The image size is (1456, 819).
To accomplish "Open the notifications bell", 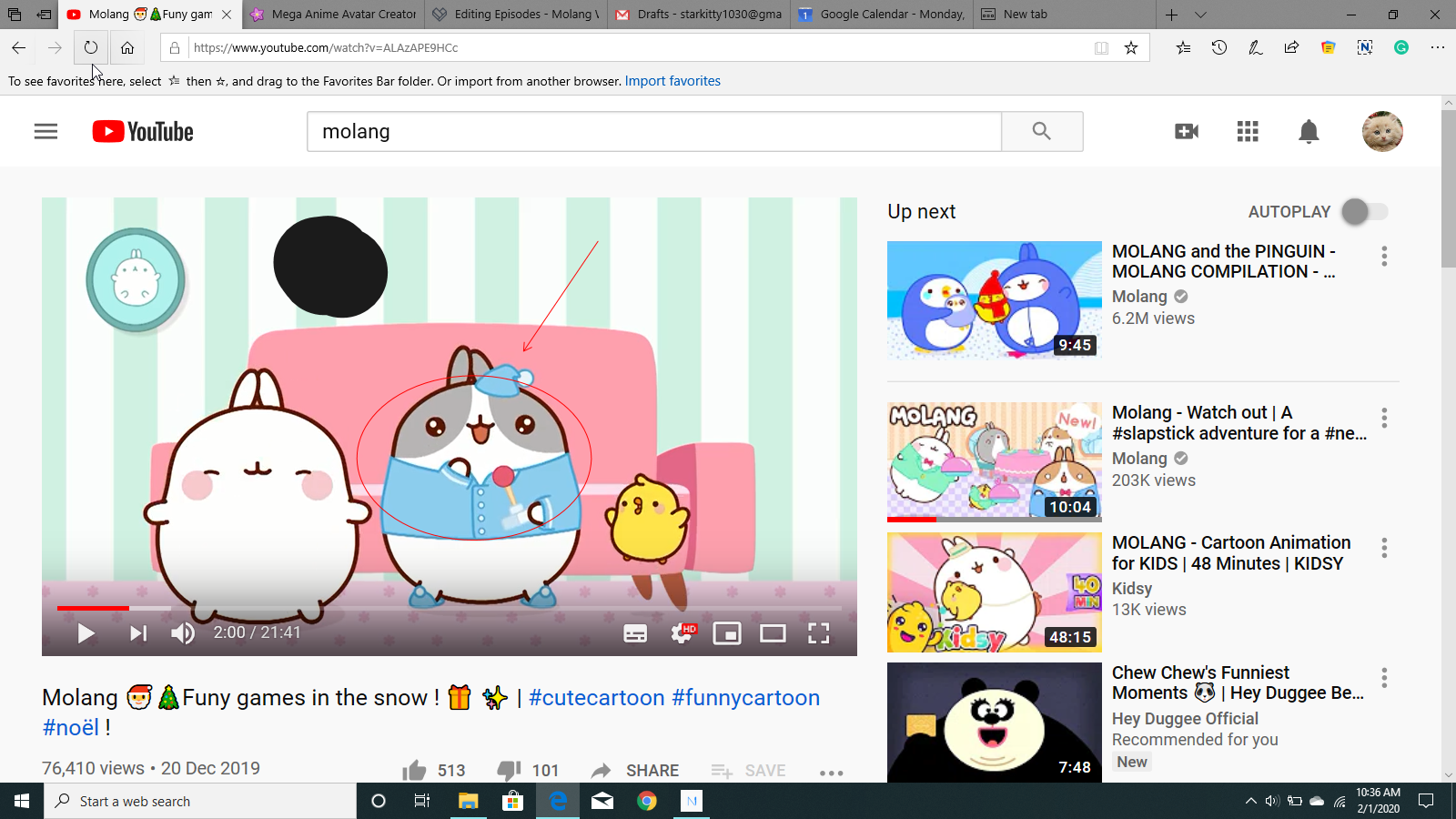I will pos(1309,132).
